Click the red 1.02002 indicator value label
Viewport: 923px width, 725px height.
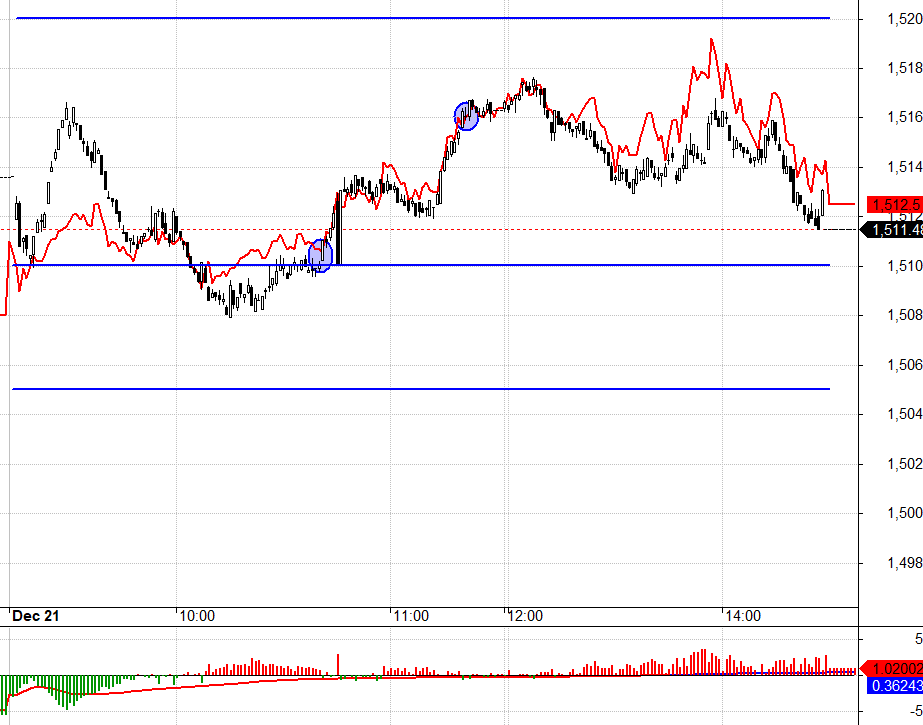tap(892, 668)
